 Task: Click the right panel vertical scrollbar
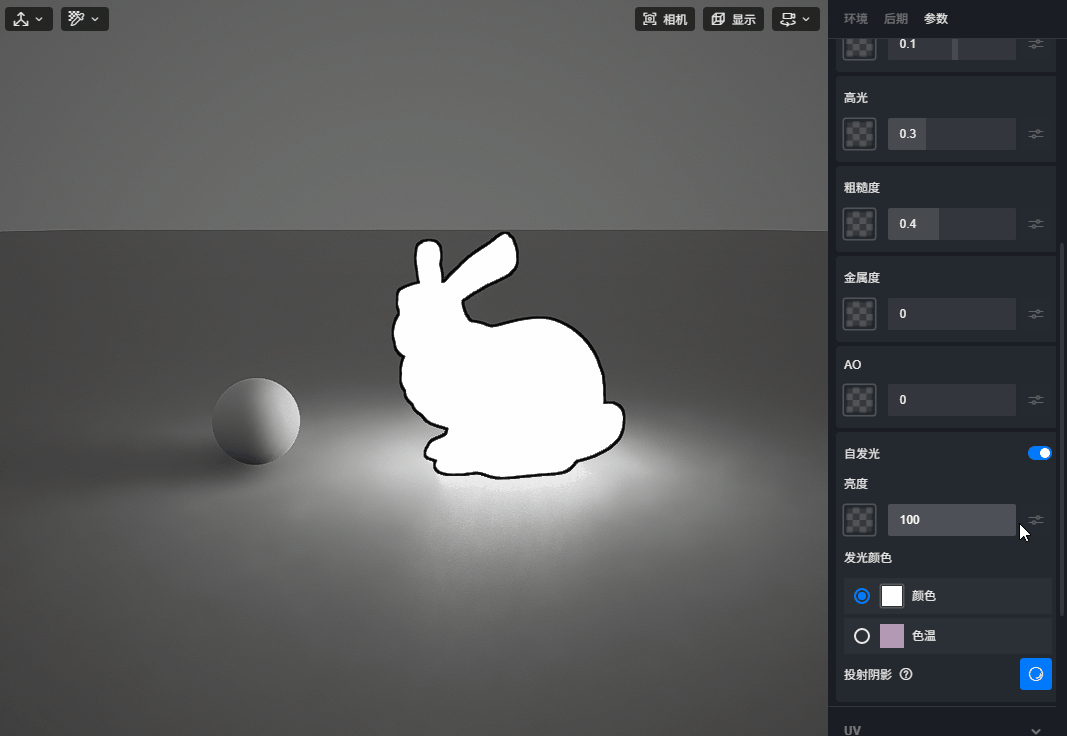[1062, 429]
